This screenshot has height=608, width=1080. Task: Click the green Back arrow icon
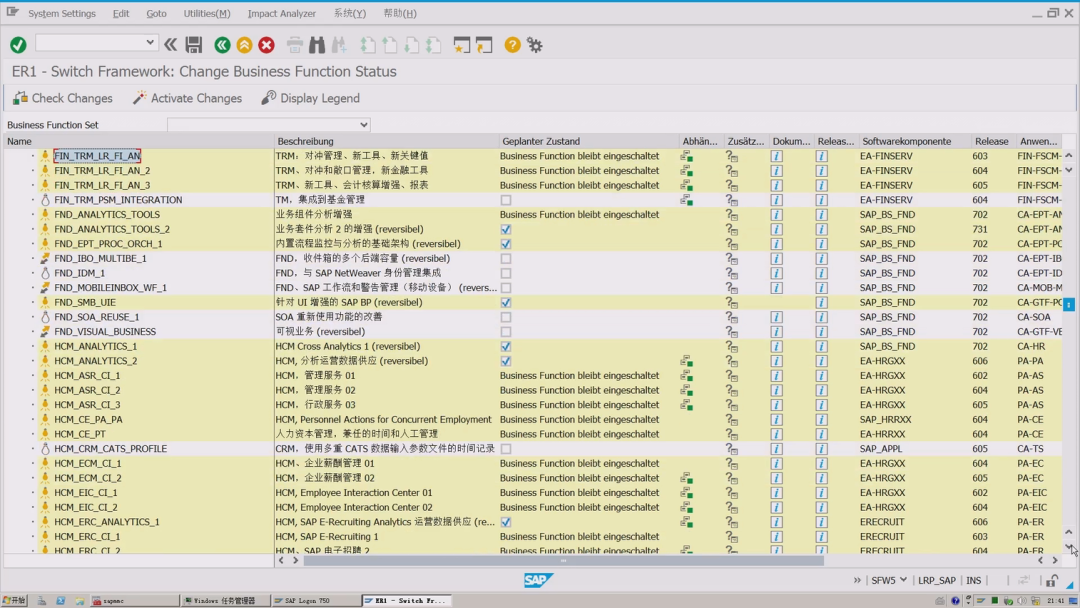point(222,45)
